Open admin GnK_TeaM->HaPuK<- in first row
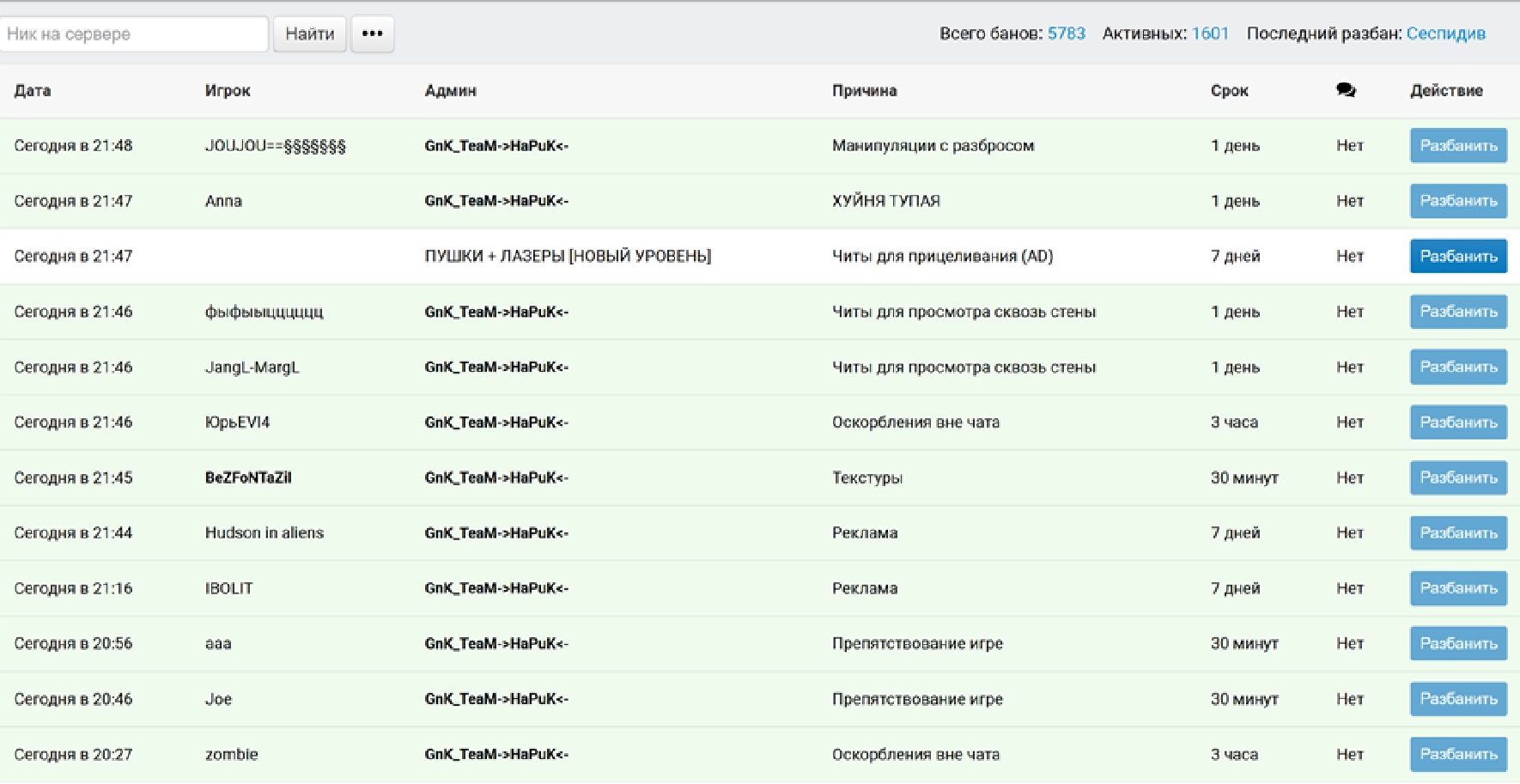 pyautogui.click(x=496, y=146)
